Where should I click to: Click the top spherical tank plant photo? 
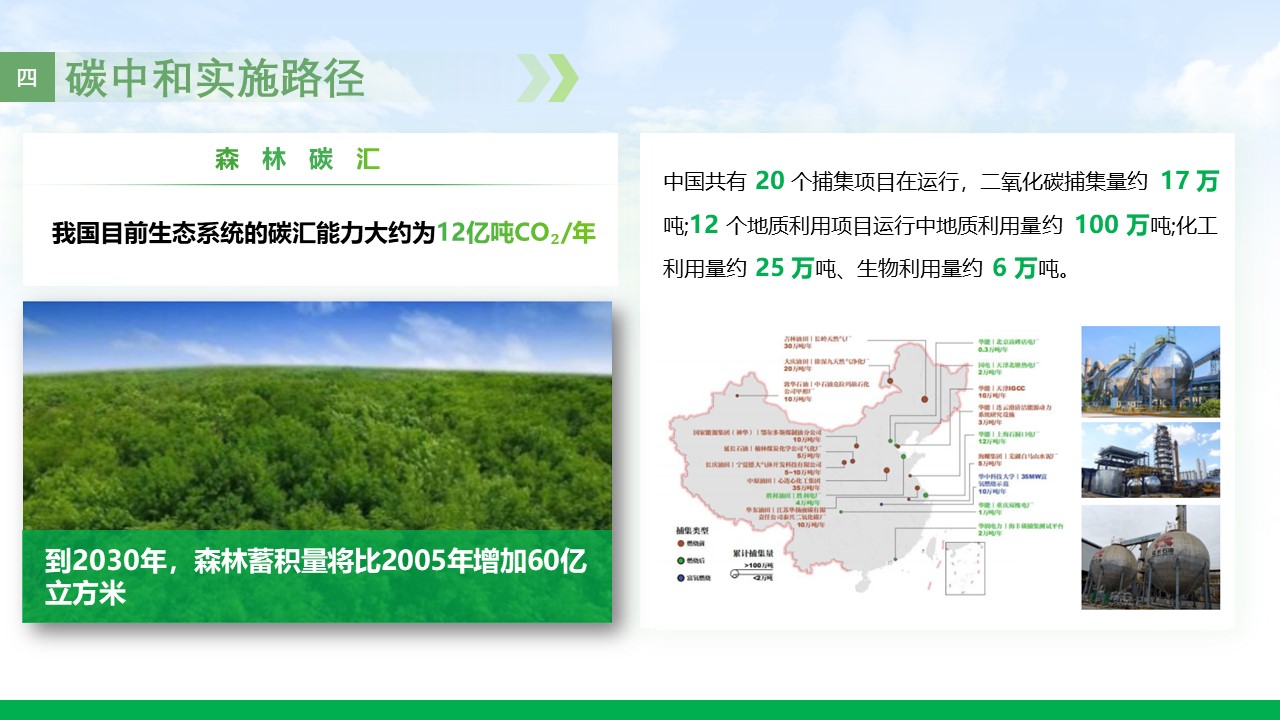pyautogui.click(x=1150, y=371)
